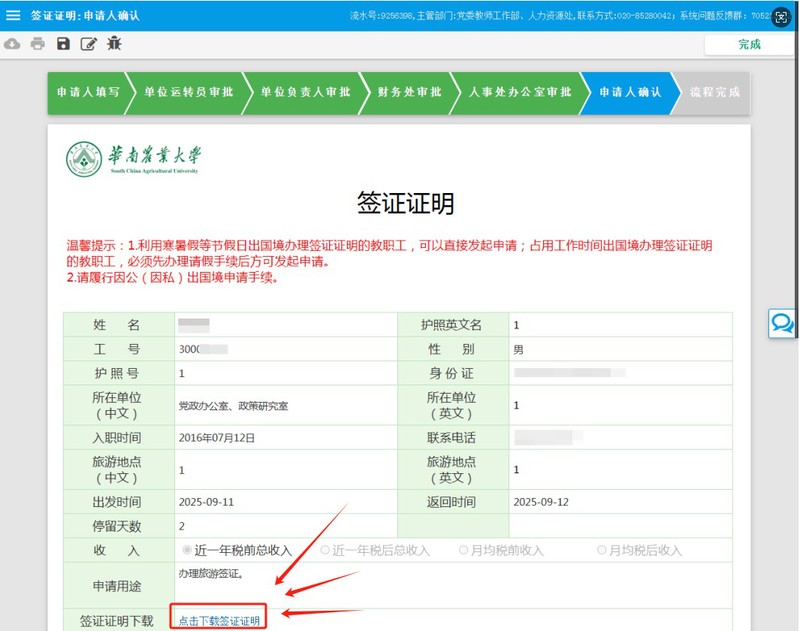
Task: Click the print icon
Action: (x=38, y=44)
